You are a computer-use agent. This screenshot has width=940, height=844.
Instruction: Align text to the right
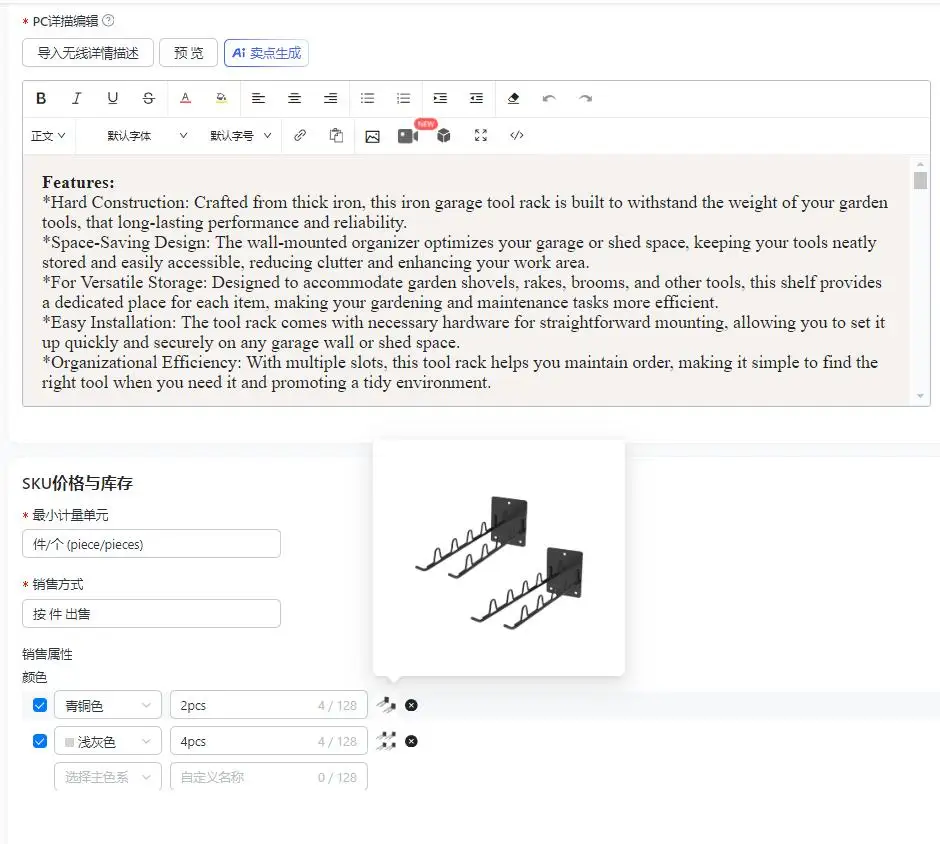pyautogui.click(x=330, y=98)
